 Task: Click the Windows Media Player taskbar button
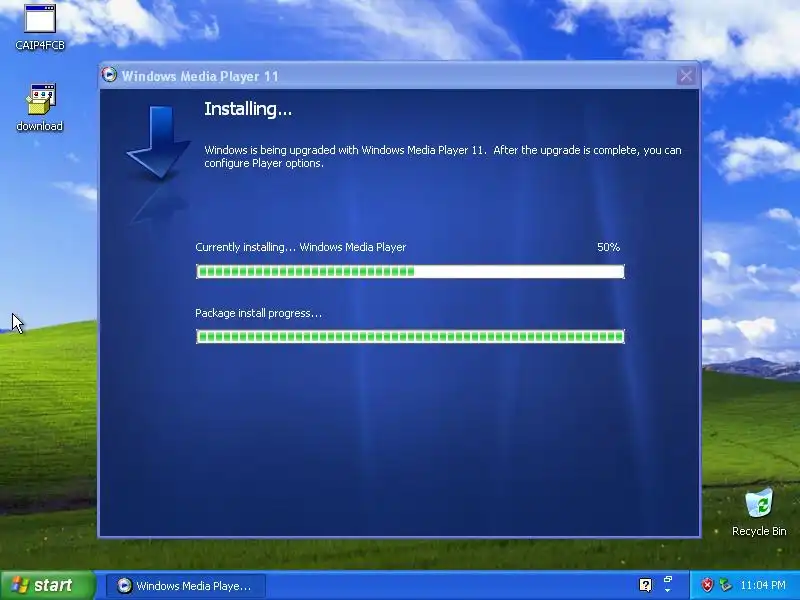(x=186, y=586)
